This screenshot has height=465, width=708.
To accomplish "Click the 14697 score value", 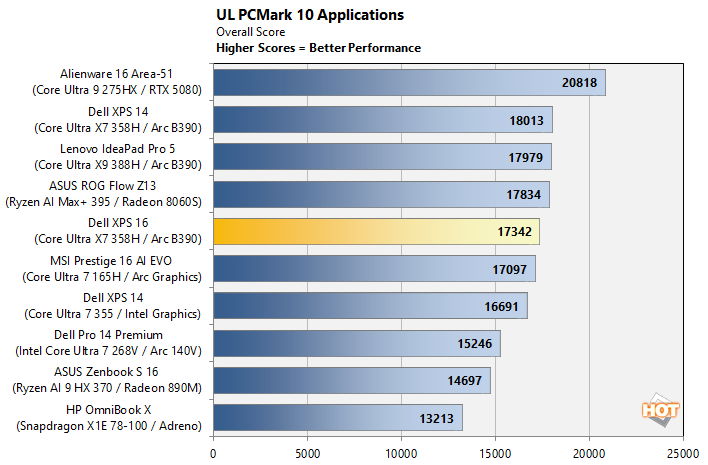I will click(465, 381).
